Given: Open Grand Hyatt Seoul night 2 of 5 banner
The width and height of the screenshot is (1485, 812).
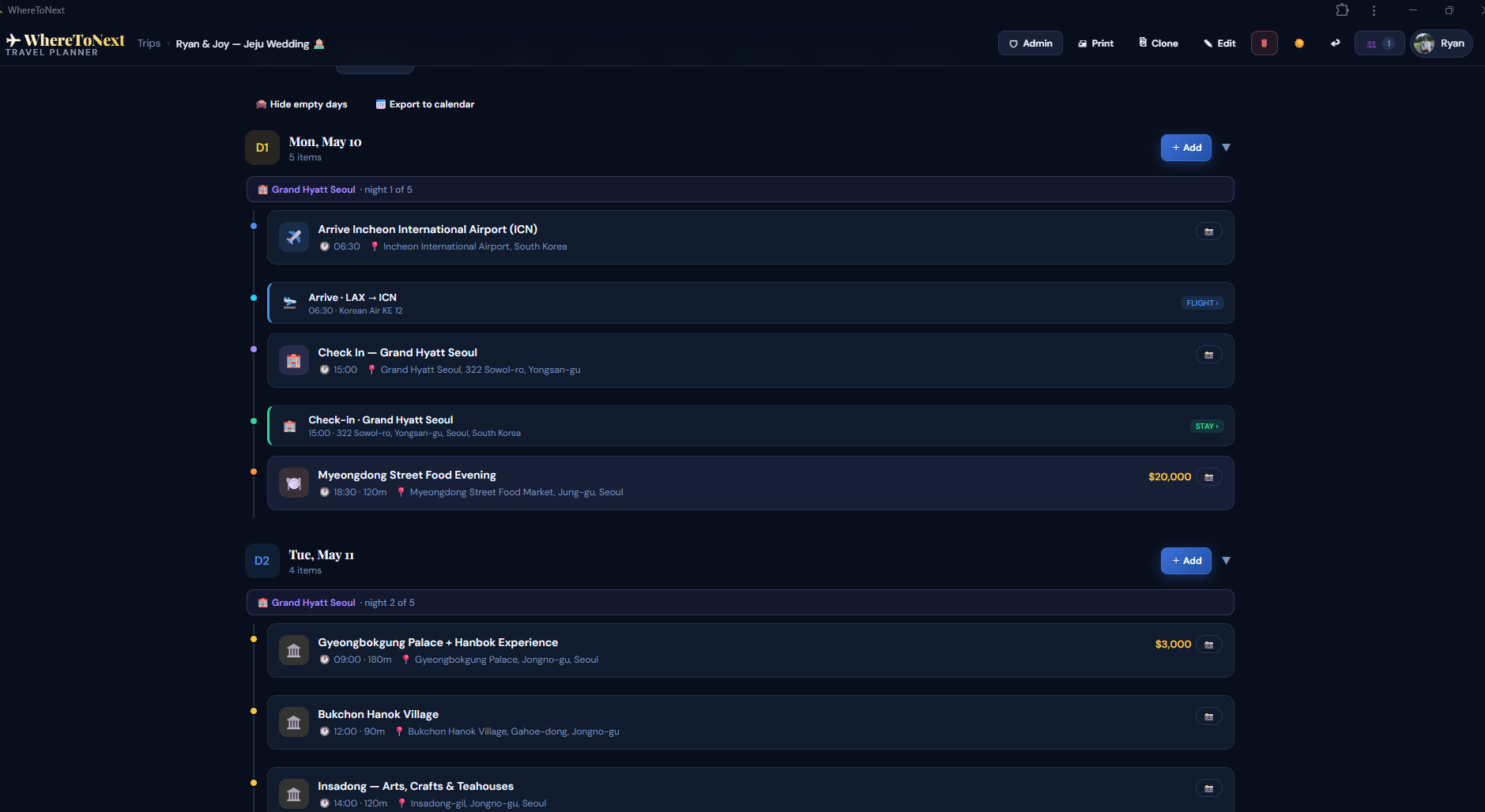Looking at the screenshot, I should pos(740,603).
